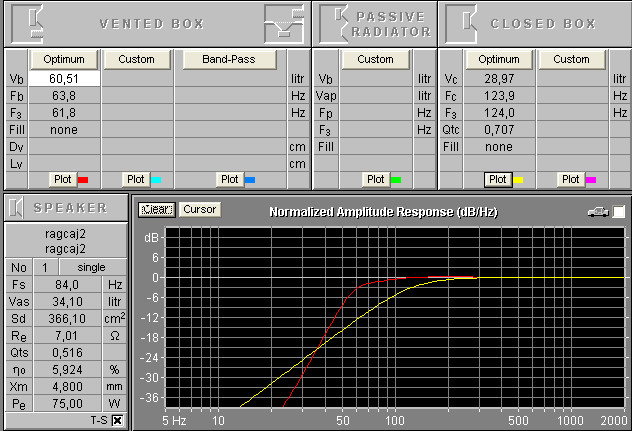Toggle the checkbox beside the car icon
The image size is (632, 431).
(x=619, y=212)
